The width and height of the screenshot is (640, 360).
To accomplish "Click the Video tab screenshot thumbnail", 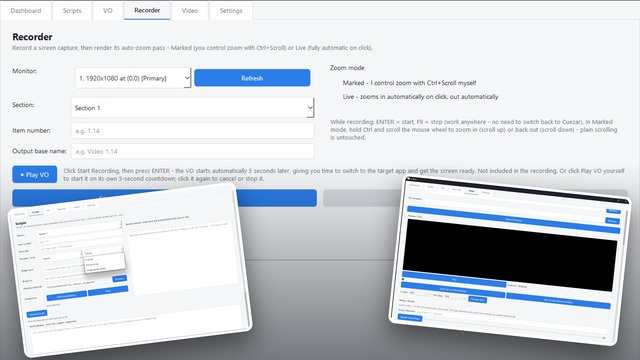I will pos(509,260).
